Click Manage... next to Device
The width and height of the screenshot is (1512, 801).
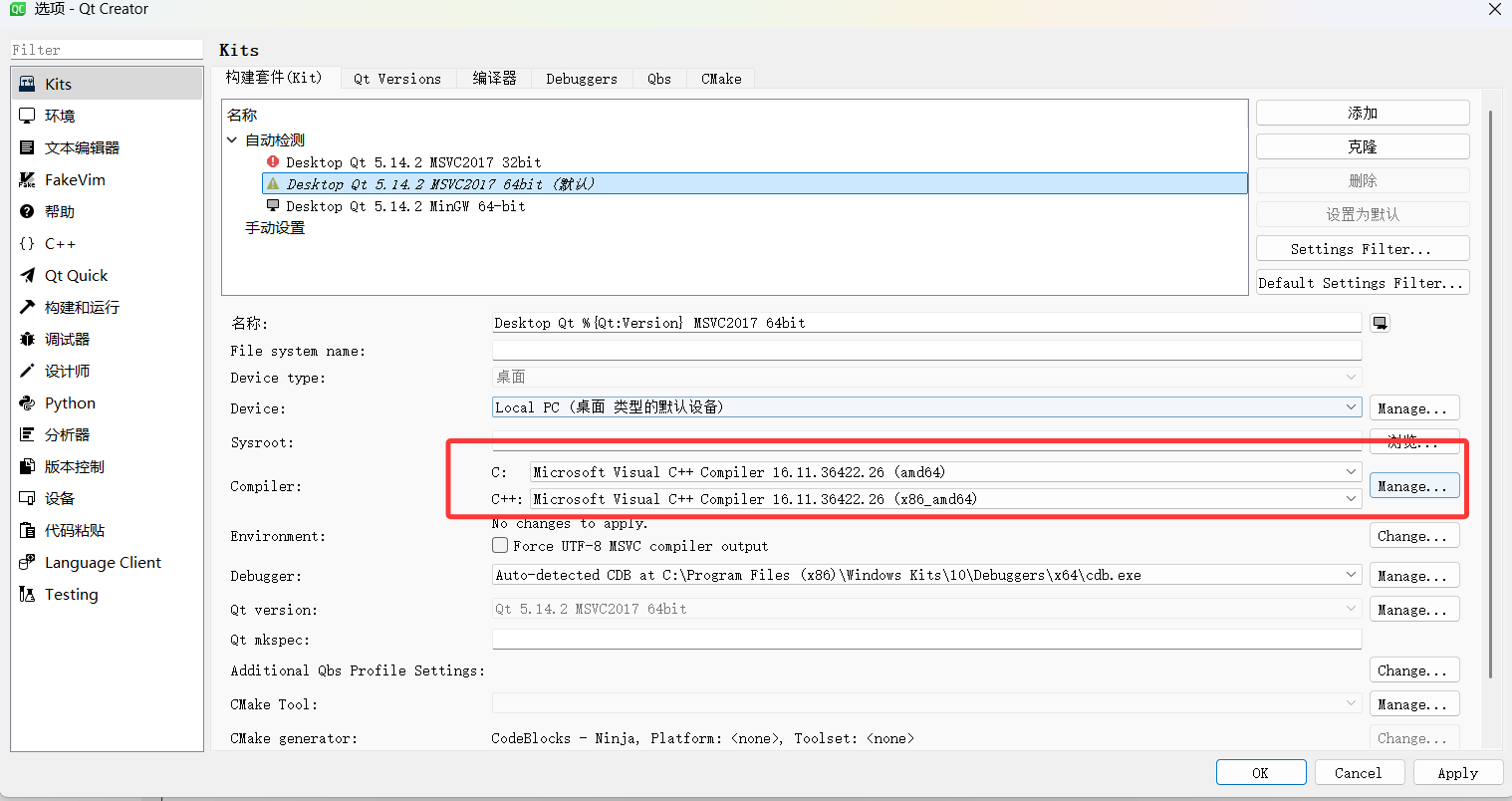pos(1414,408)
